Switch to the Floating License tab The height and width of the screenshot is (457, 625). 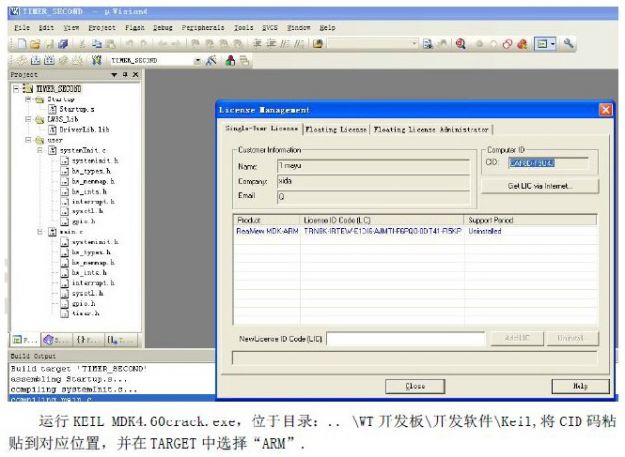tap(336, 129)
